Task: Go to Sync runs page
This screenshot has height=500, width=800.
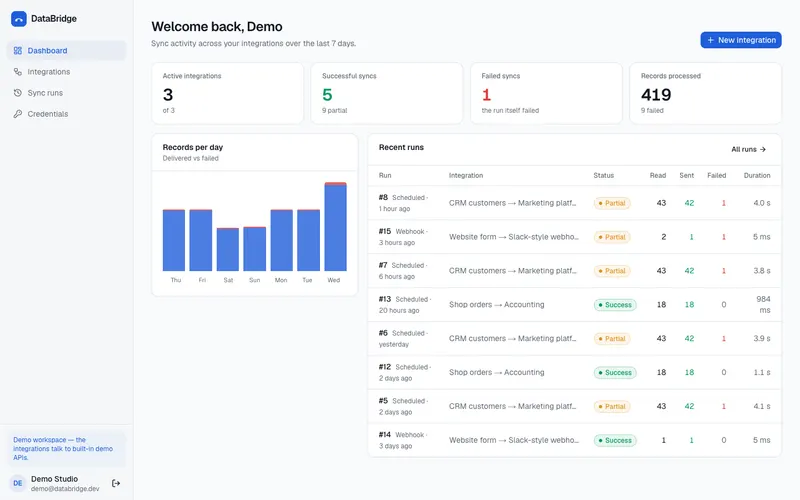Action: pos(66,93)
